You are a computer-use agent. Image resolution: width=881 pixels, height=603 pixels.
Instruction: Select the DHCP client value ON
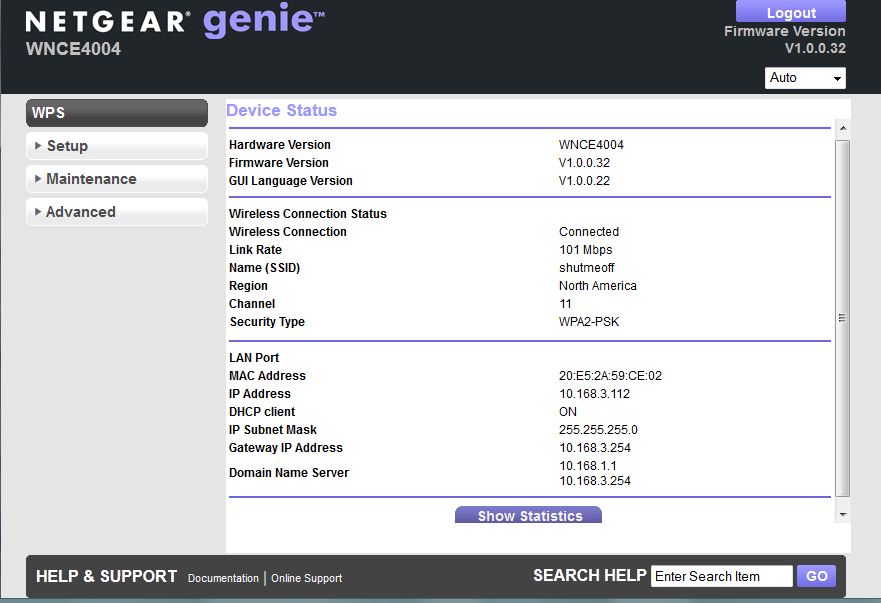pos(568,411)
